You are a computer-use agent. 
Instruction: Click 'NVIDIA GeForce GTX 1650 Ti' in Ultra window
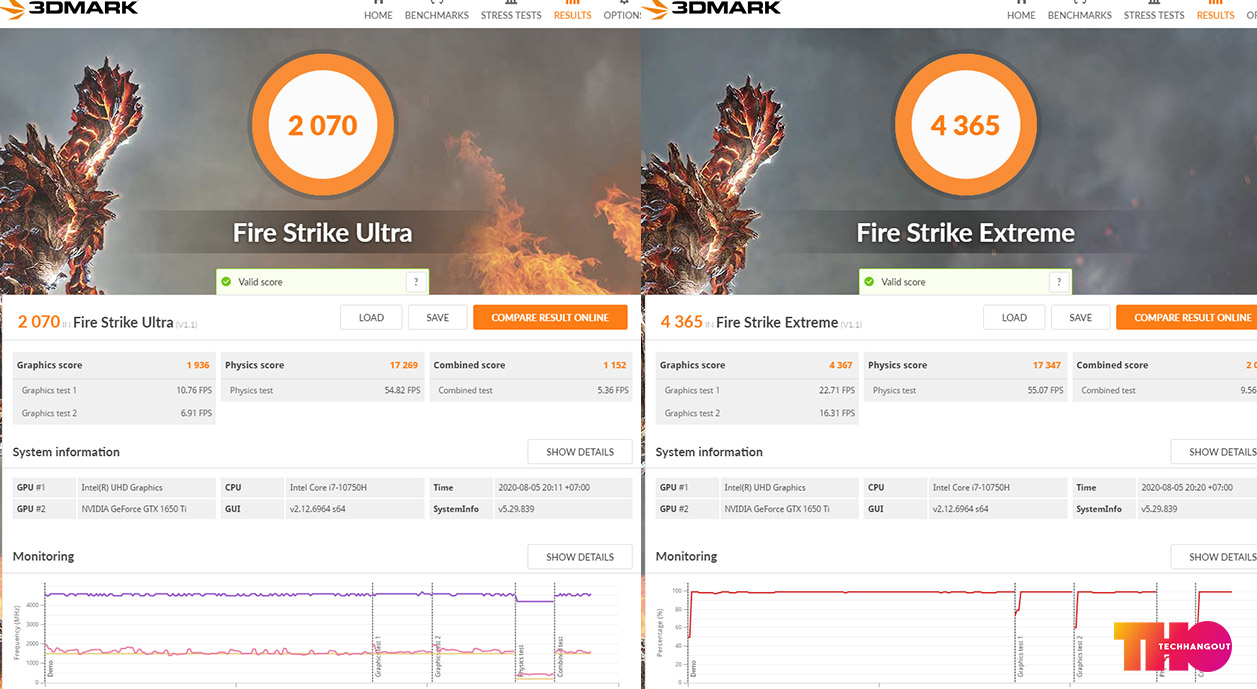[x=134, y=509]
